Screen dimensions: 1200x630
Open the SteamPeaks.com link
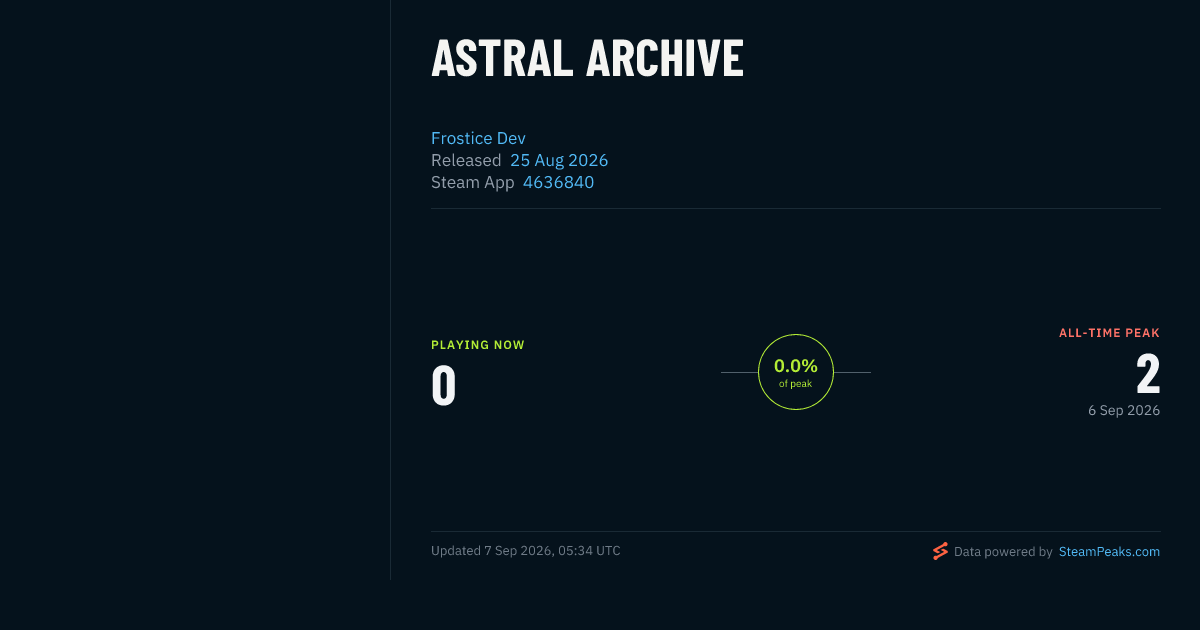[x=1109, y=551]
